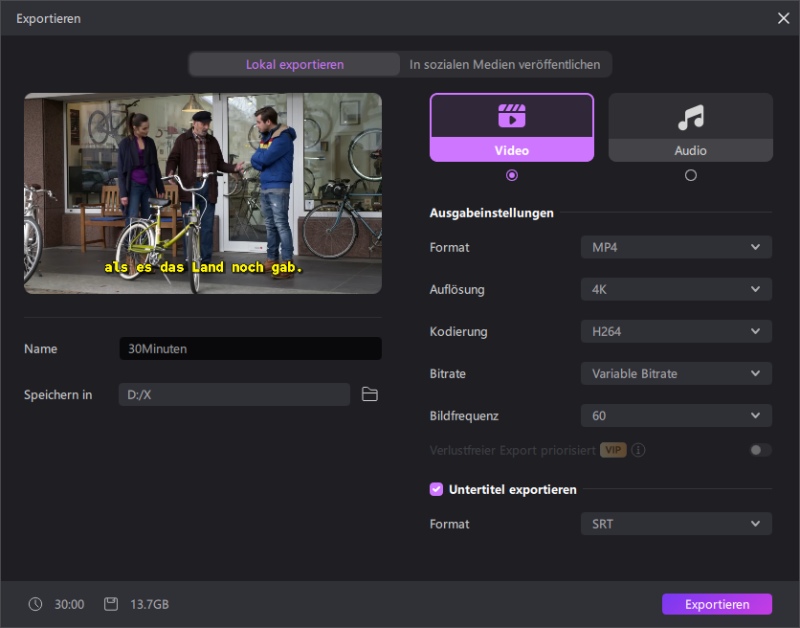Select the Audio radio button
This screenshot has width=800, height=628.
tap(690, 175)
